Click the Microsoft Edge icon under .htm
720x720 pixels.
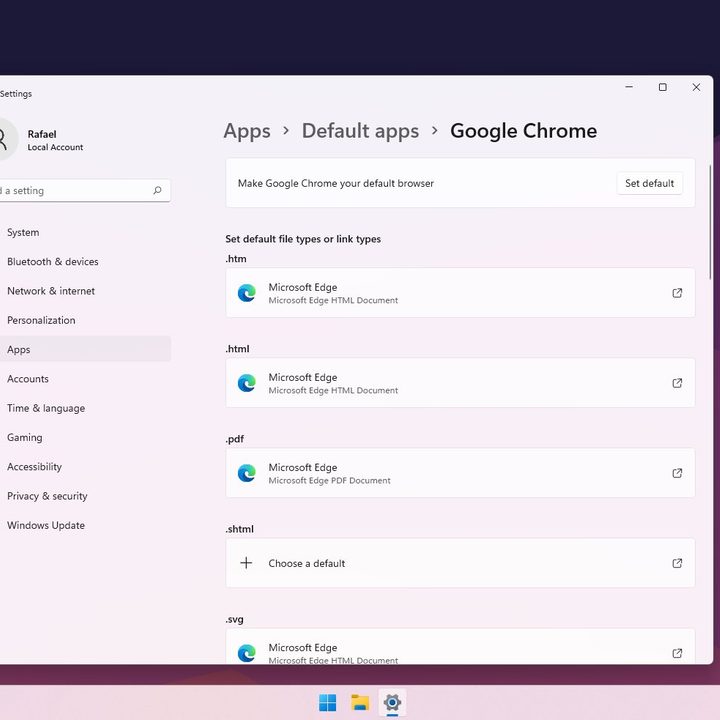coord(247,293)
